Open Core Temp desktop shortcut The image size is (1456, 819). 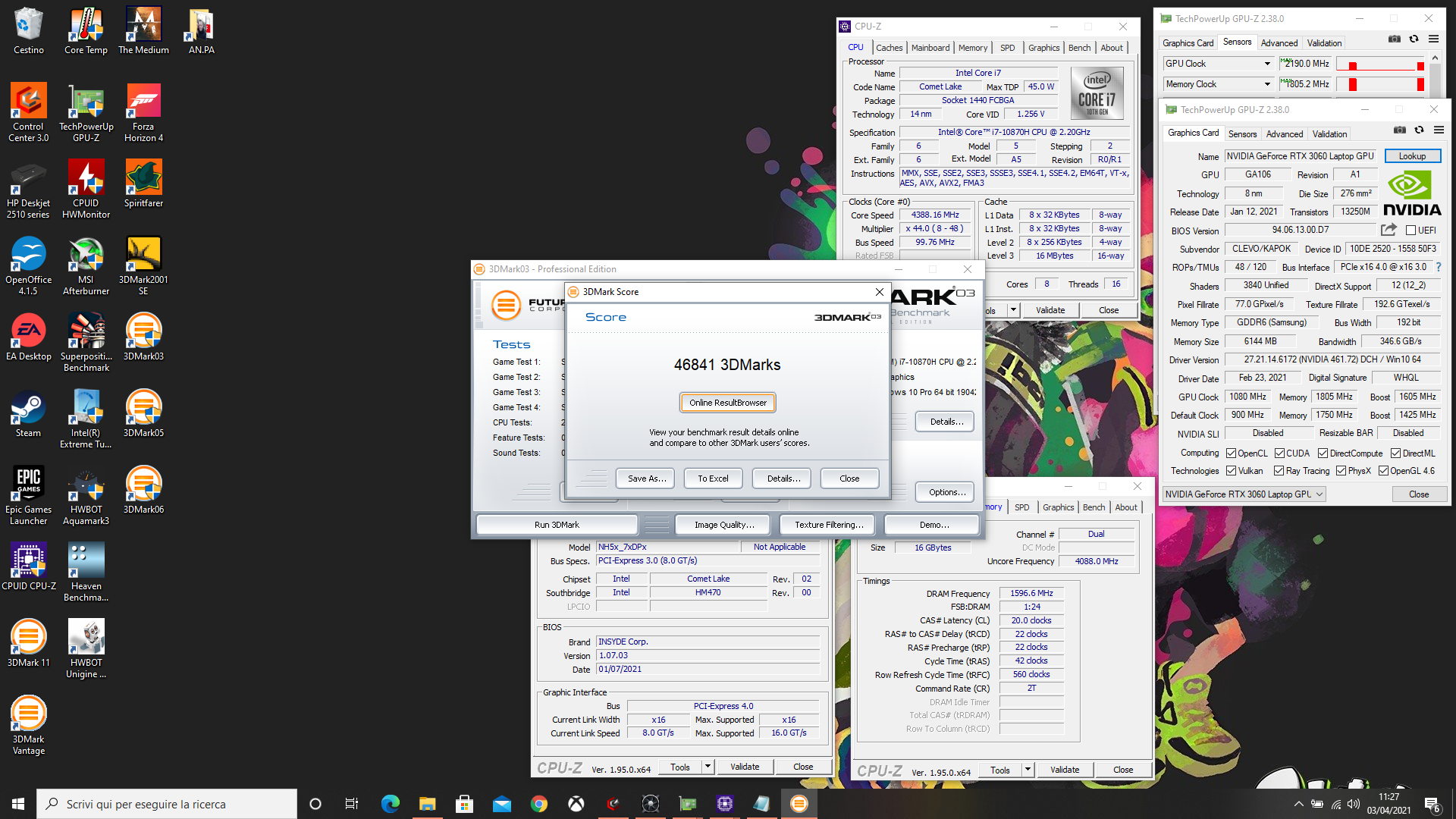pyautogui.click(x=86, y=31)
